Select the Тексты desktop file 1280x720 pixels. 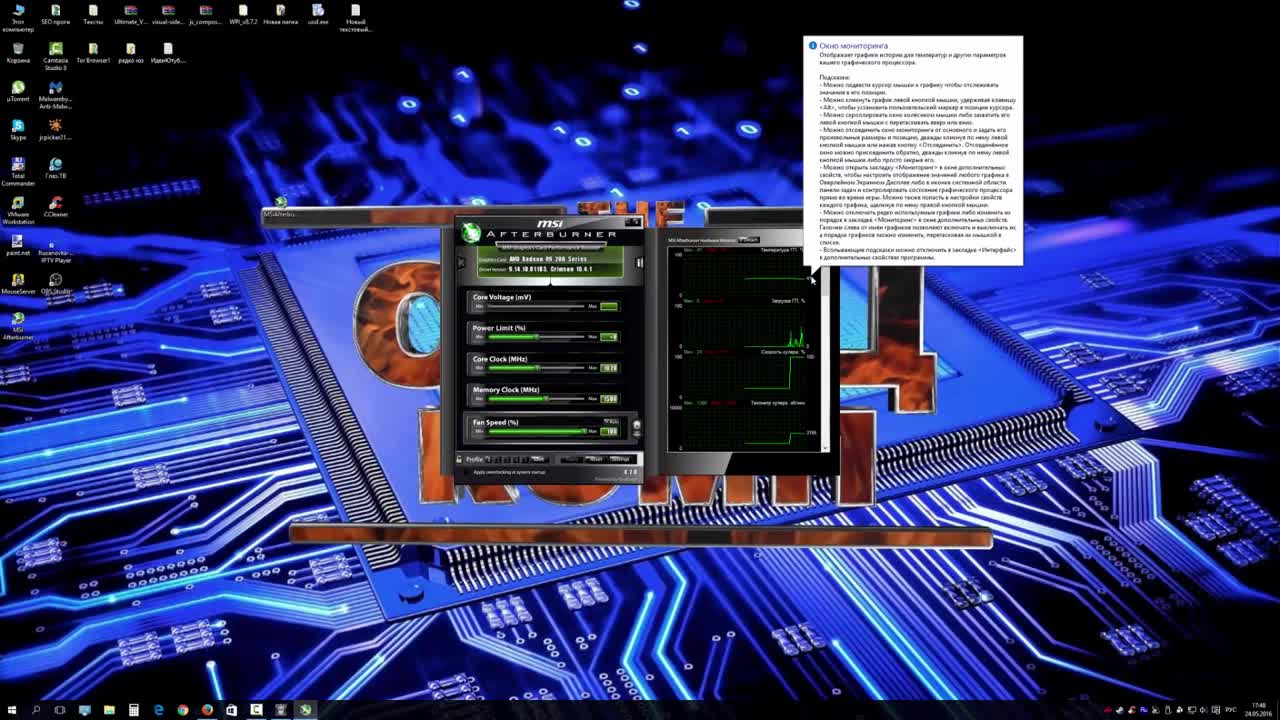[x=93, y=14]
